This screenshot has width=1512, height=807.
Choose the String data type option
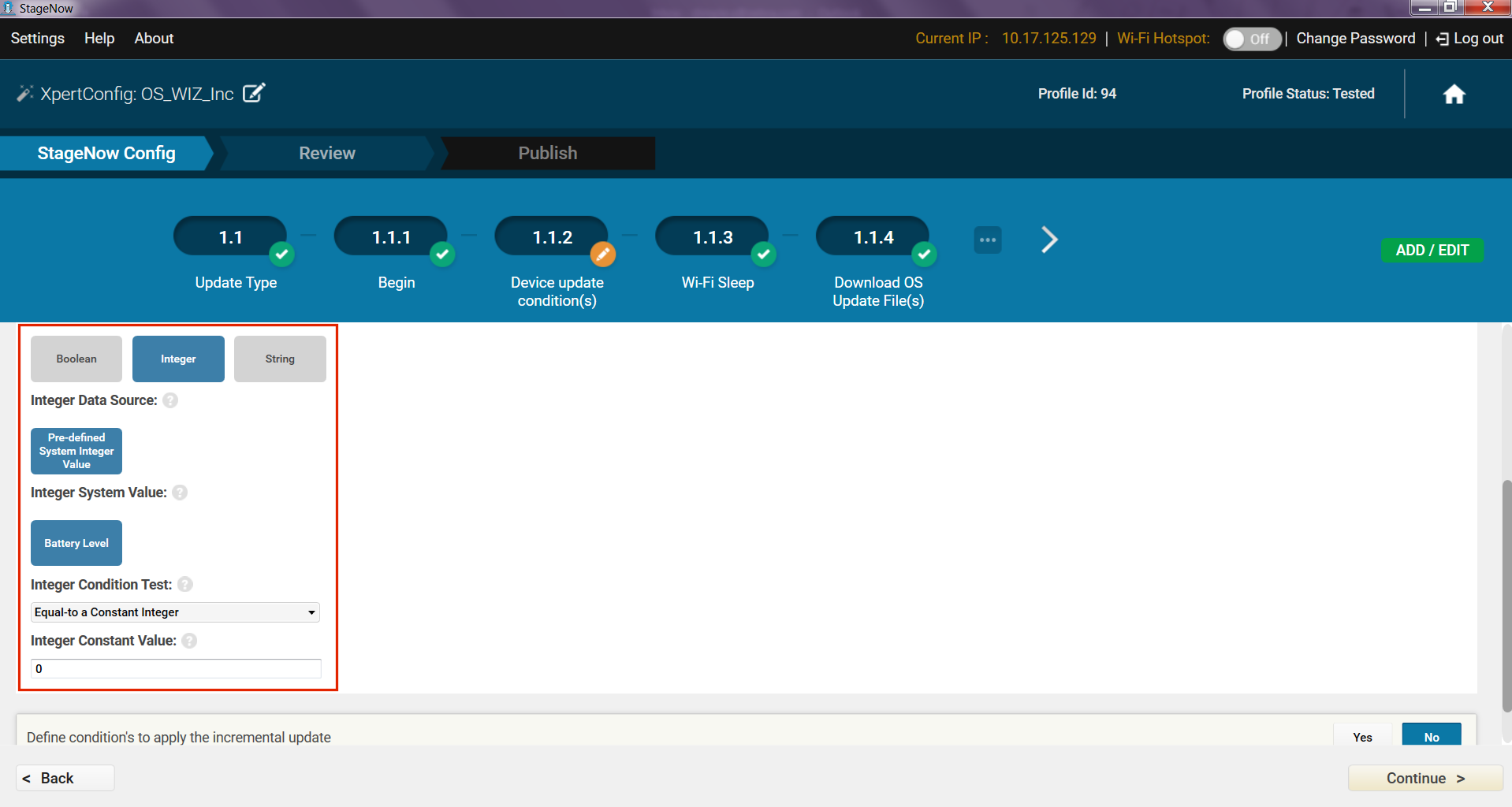(x=280, y=359)
